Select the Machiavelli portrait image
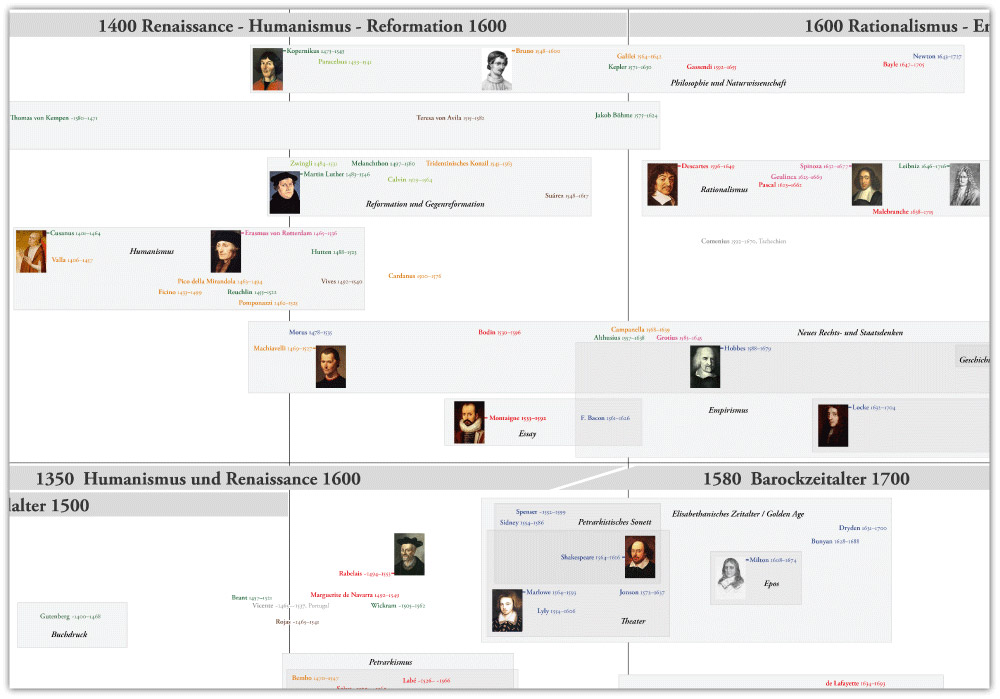Image resolution: width=1000 pixels, height=699 pixels. coord(330,367)
